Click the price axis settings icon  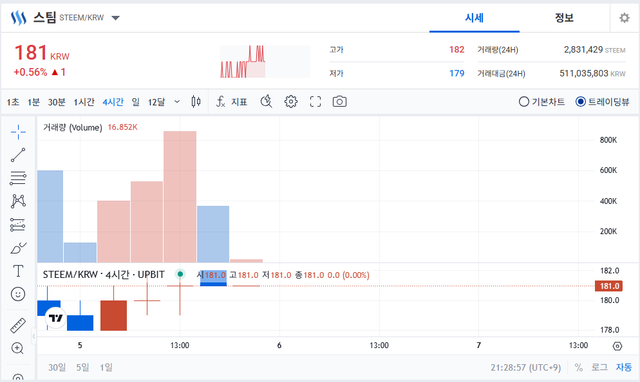coord(618,346)
